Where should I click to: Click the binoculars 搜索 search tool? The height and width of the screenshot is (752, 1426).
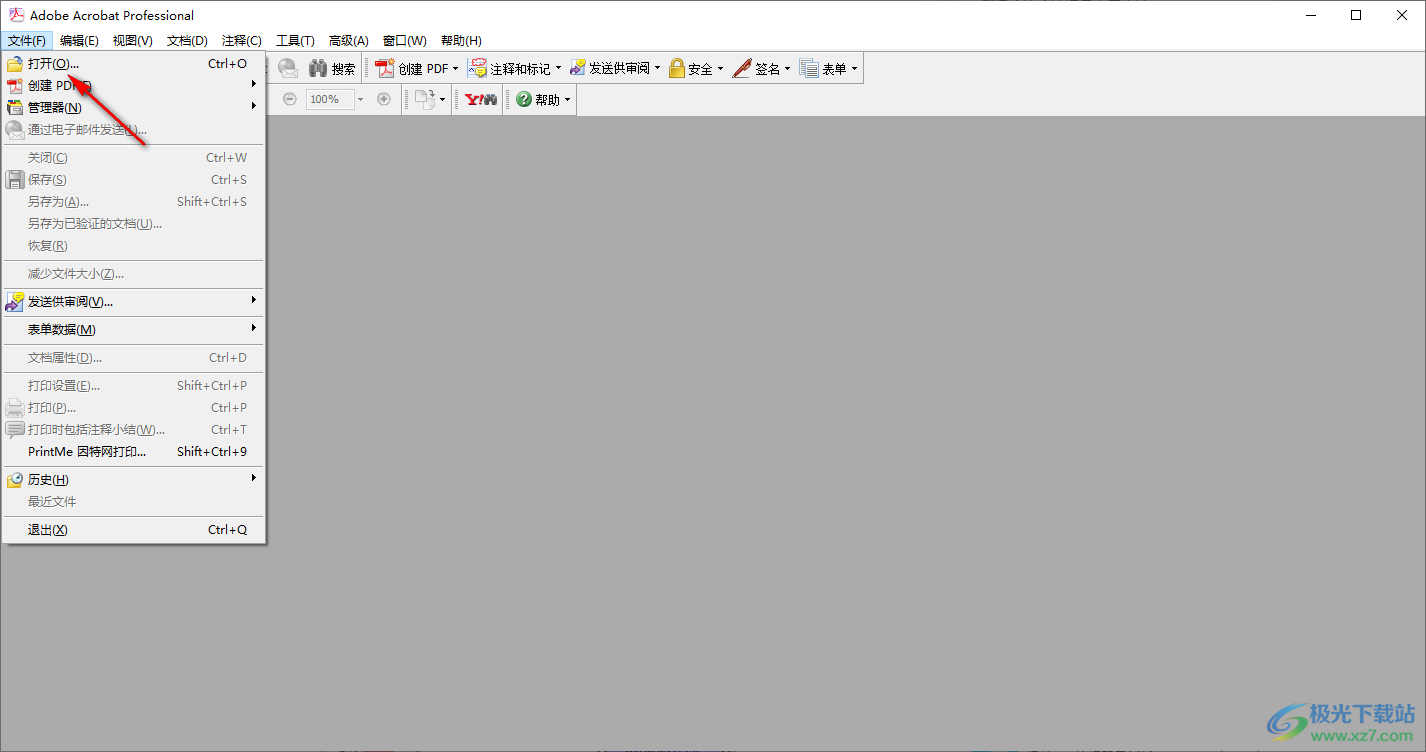(332, 68)
